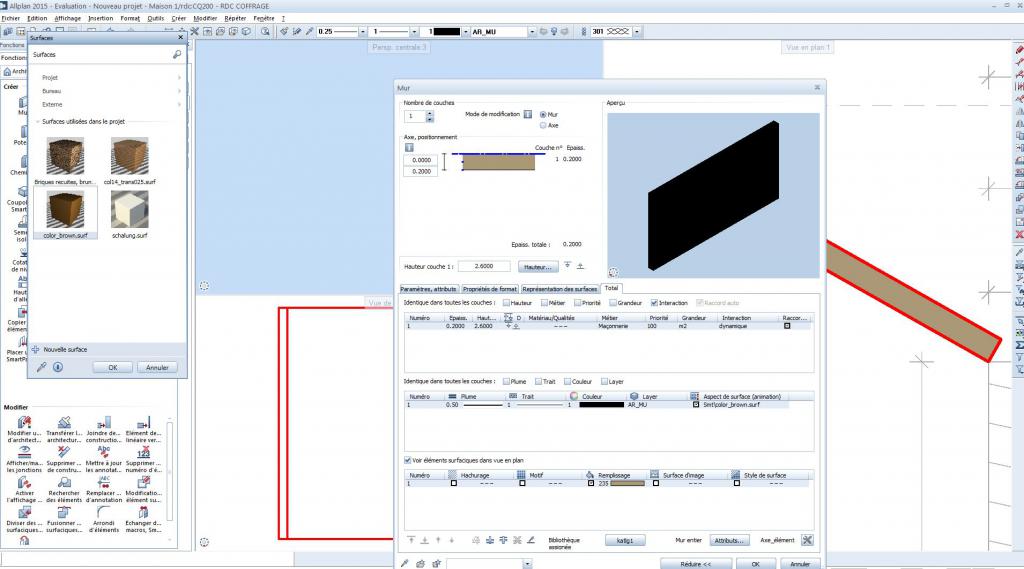Switch to Paramètres, attributs tab

point(428,289)
